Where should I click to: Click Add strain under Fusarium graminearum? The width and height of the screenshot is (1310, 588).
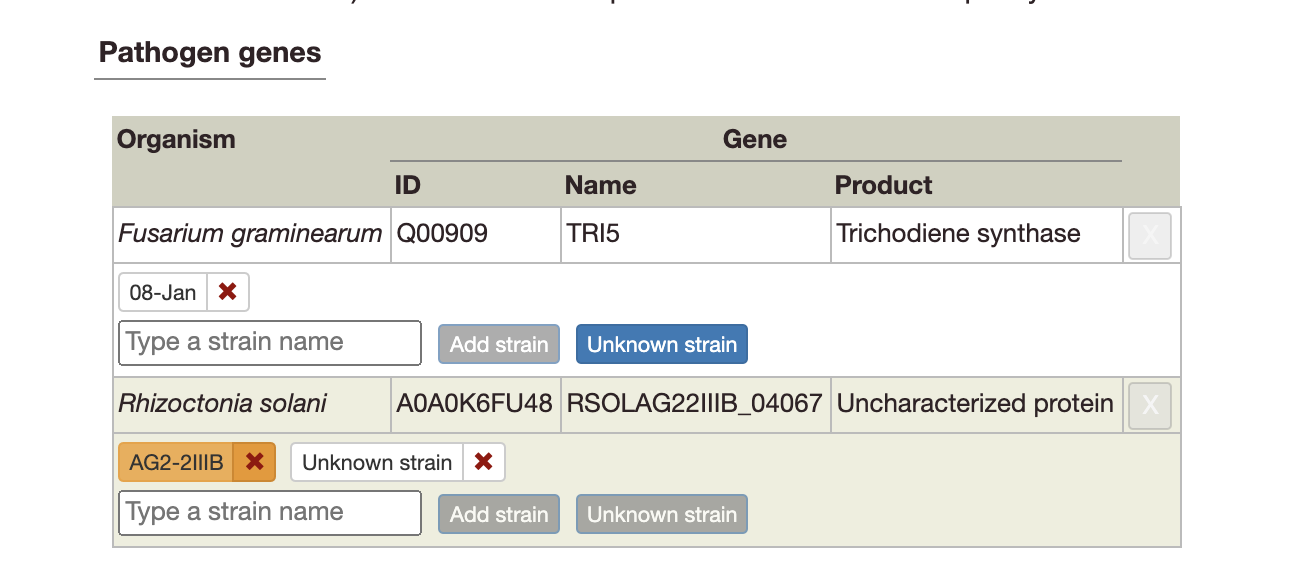click(x=498, y=343)
